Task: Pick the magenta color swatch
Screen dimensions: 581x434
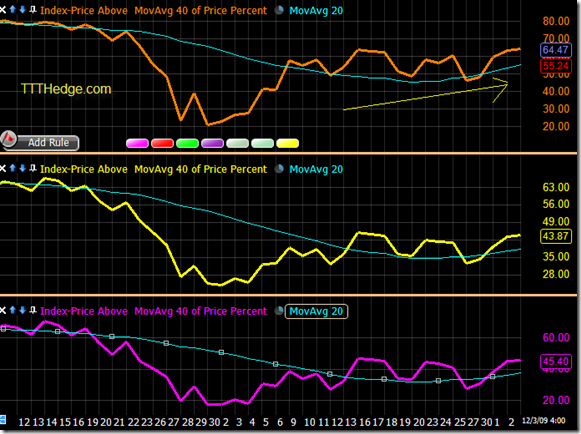Action: click(x=137, y=143)
